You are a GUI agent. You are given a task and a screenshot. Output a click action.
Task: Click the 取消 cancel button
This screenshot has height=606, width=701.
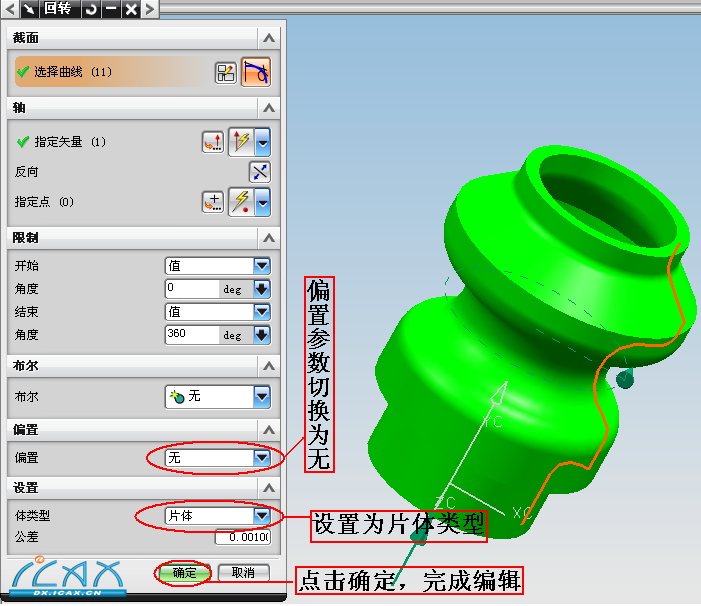pyautogui.click(x=244, y=573)
